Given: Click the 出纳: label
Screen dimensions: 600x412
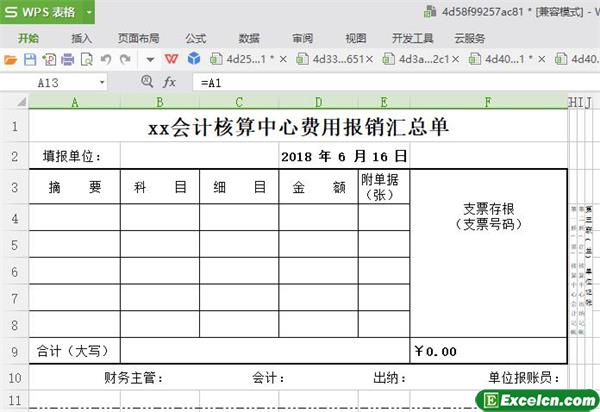Looking at the screenshot, I should 390,378.
